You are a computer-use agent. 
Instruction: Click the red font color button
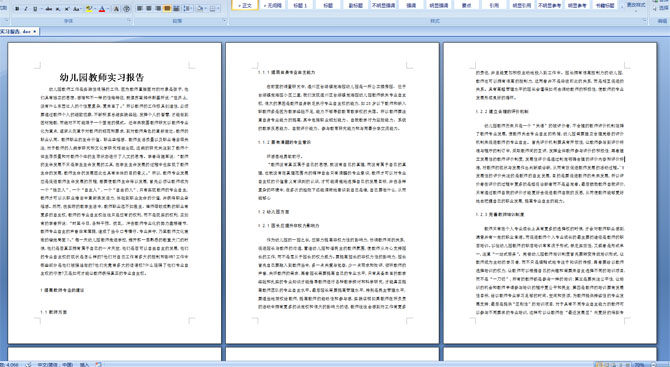[x=102, y=9]
